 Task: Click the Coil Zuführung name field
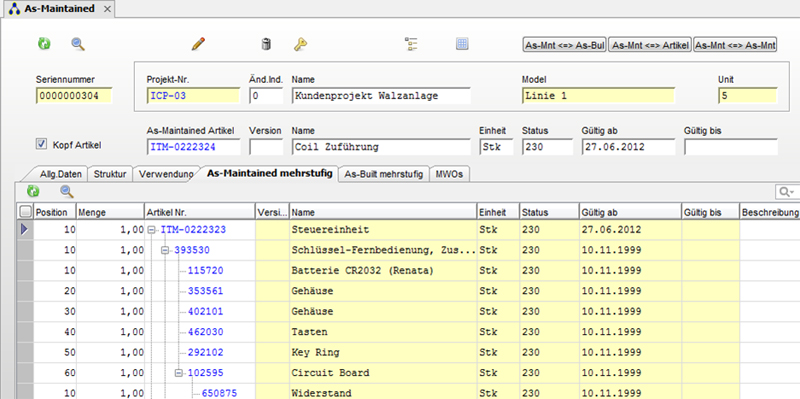tap(381, 147)
